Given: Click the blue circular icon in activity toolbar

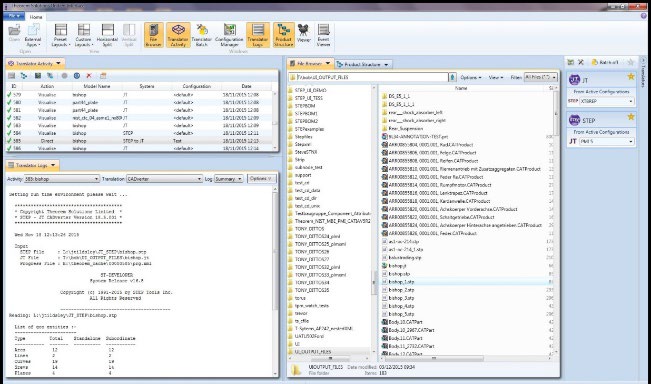Looking at the screenshot, I should pos(77,76).
